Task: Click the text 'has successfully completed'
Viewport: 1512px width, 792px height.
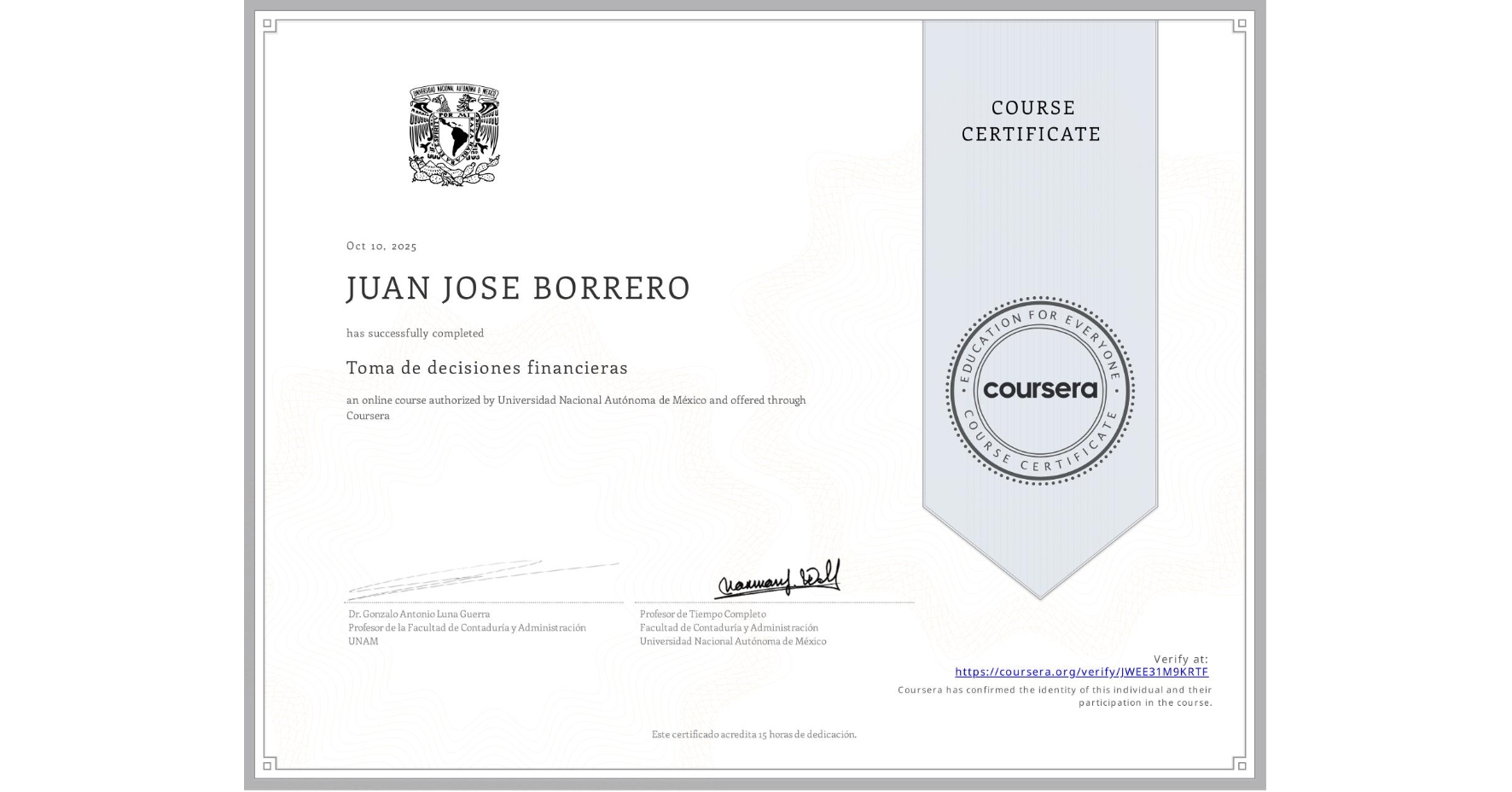Action: click(x=415, y=333)
